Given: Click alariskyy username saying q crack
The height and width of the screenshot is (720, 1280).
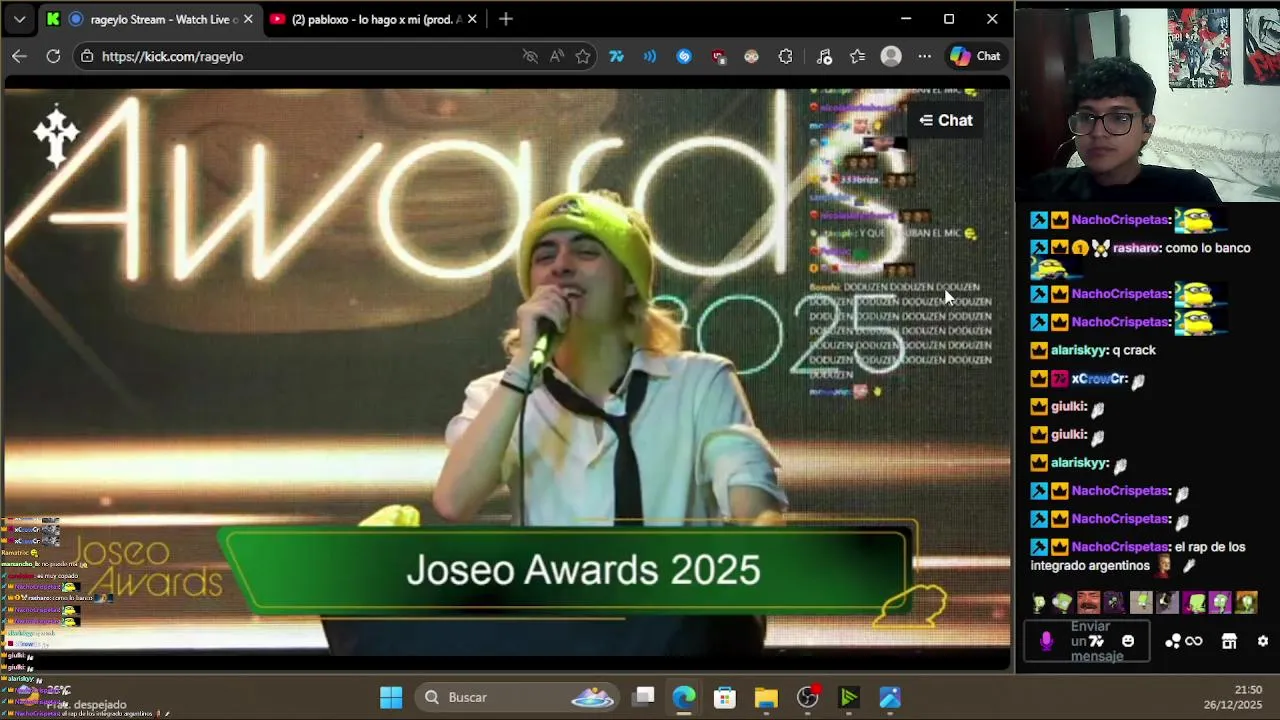Looking at the screenshot, I should pyautogui.click(x=1079, y=351).
